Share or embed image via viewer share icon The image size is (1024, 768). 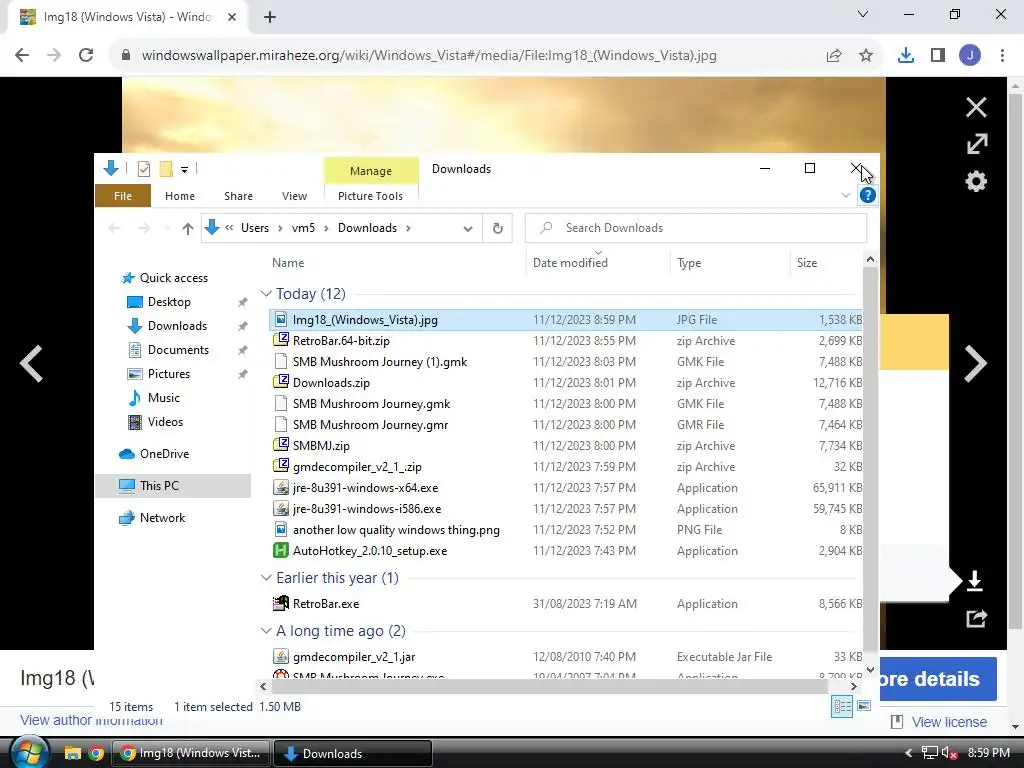[x=976, y=618]
